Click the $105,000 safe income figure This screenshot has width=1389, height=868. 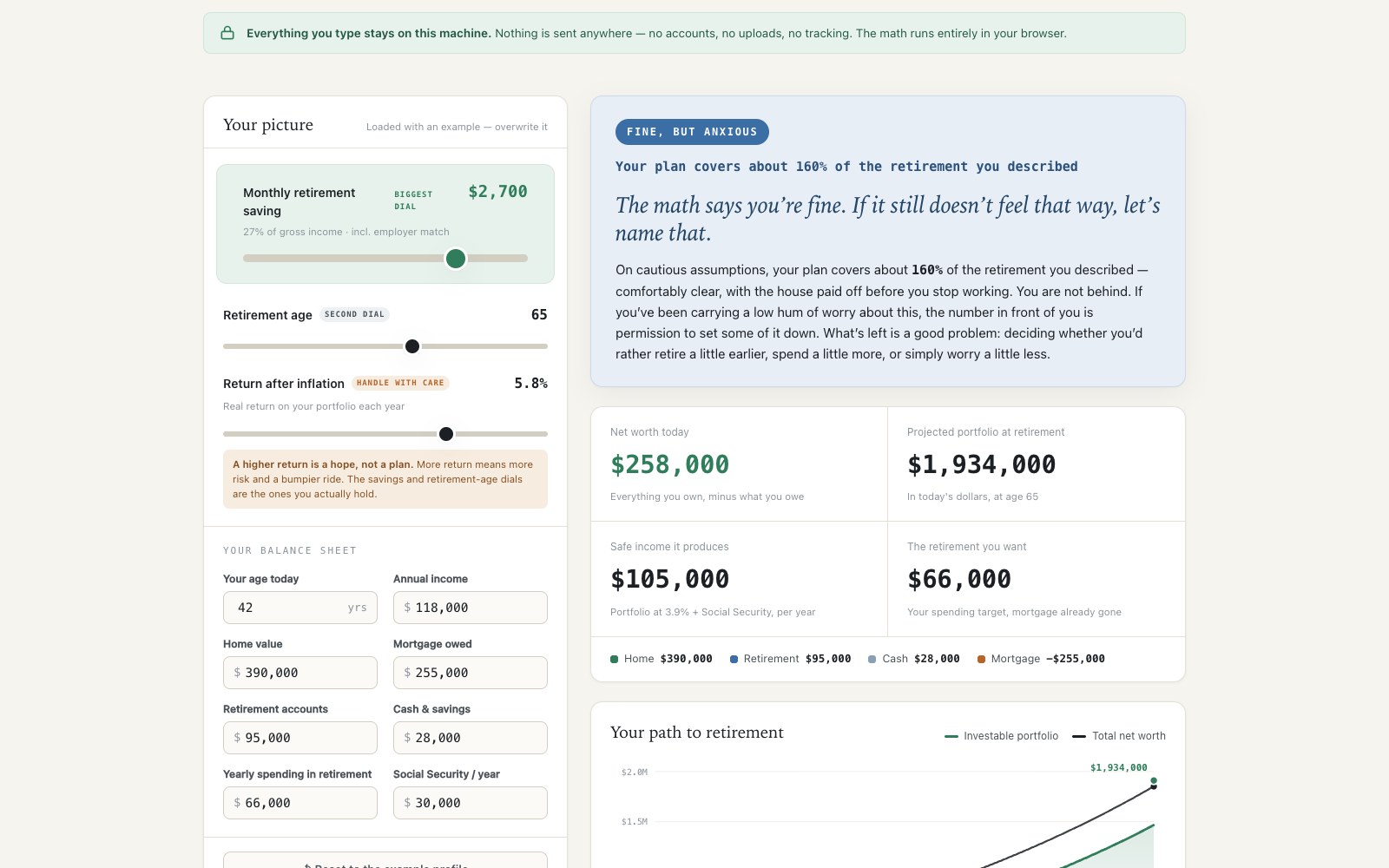(x=670, y=579)
